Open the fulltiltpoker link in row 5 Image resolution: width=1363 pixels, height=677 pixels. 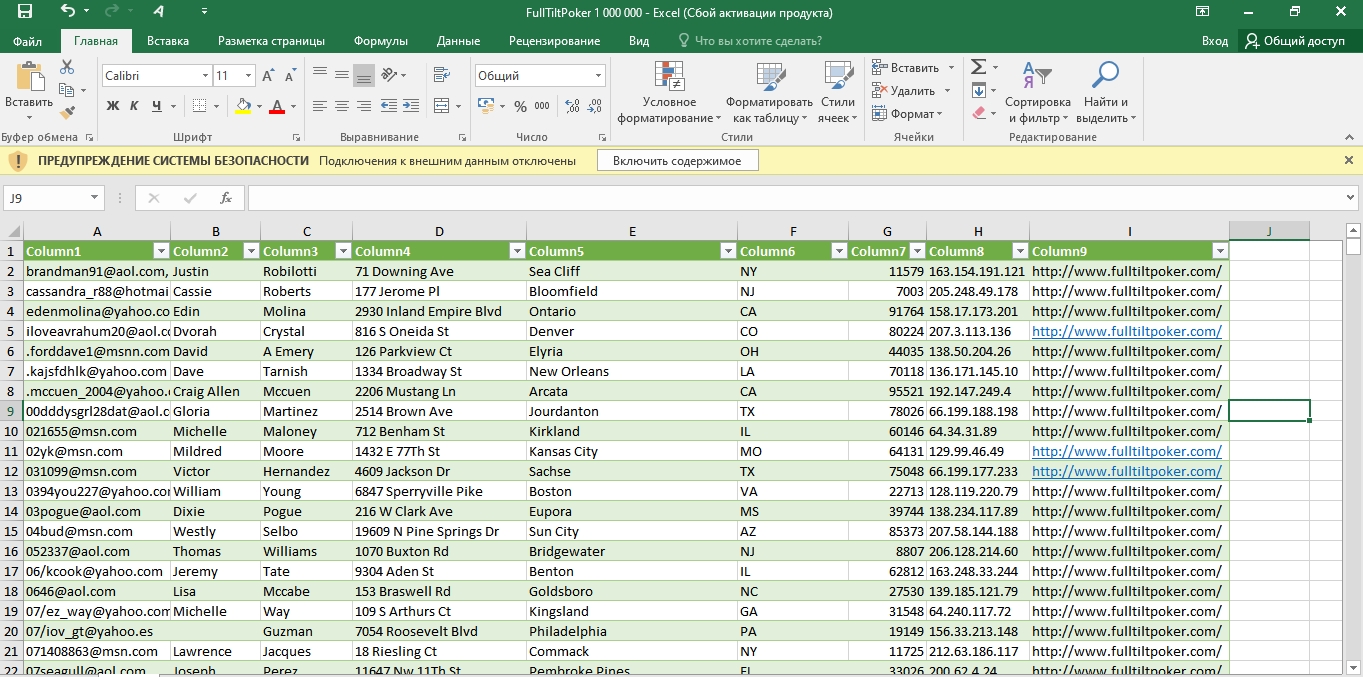(x=1126, y=331)
